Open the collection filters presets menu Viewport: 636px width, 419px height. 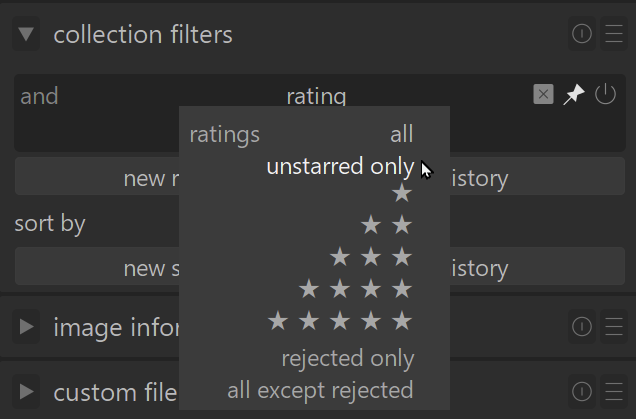(x=613, y=35)
